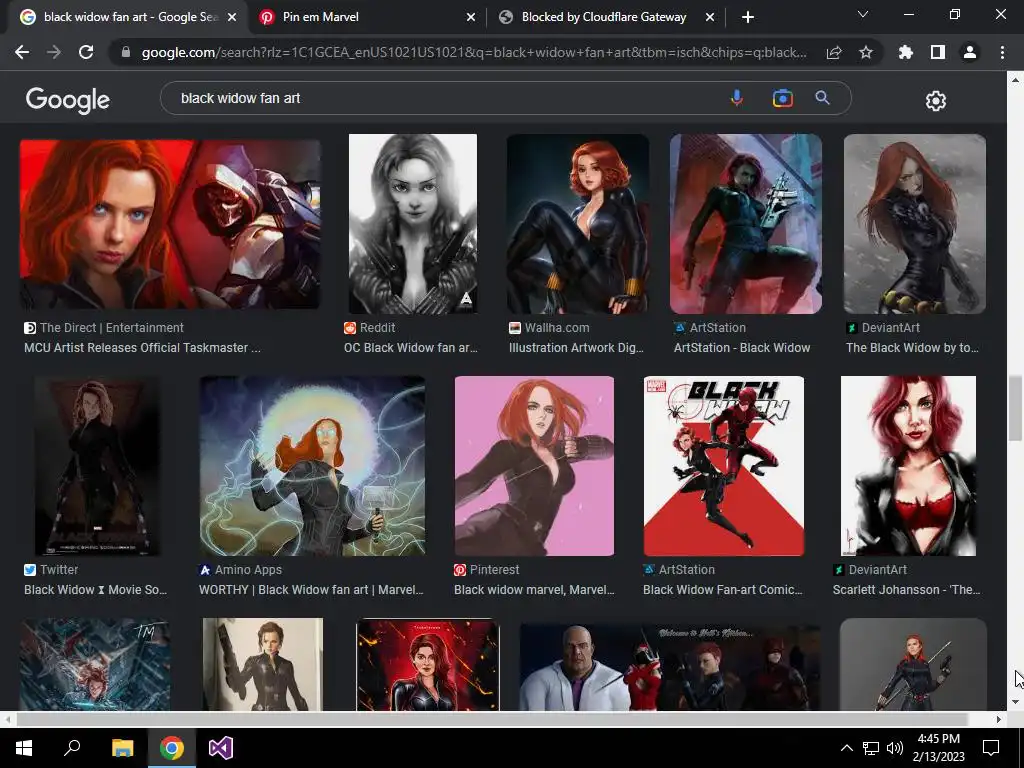
Task: Close the Blocked by Cloudflare Gateway tab
Action: 710,18
